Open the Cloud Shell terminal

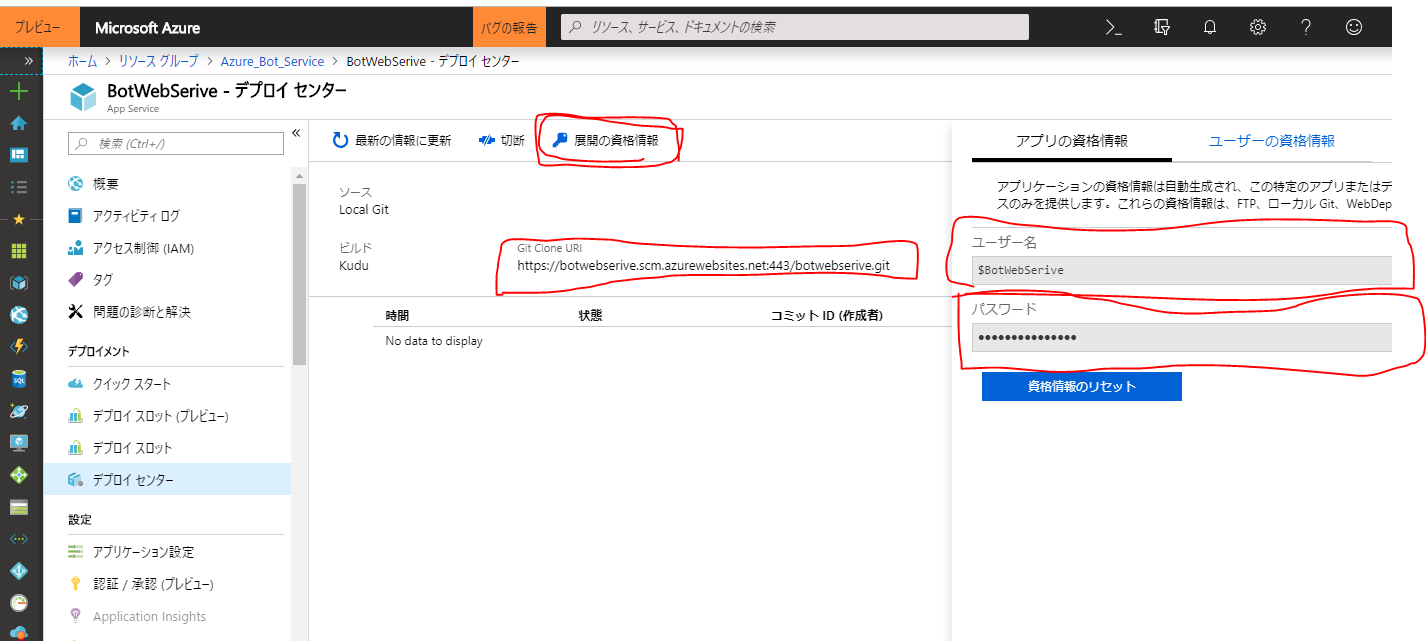click(1111, 27)
